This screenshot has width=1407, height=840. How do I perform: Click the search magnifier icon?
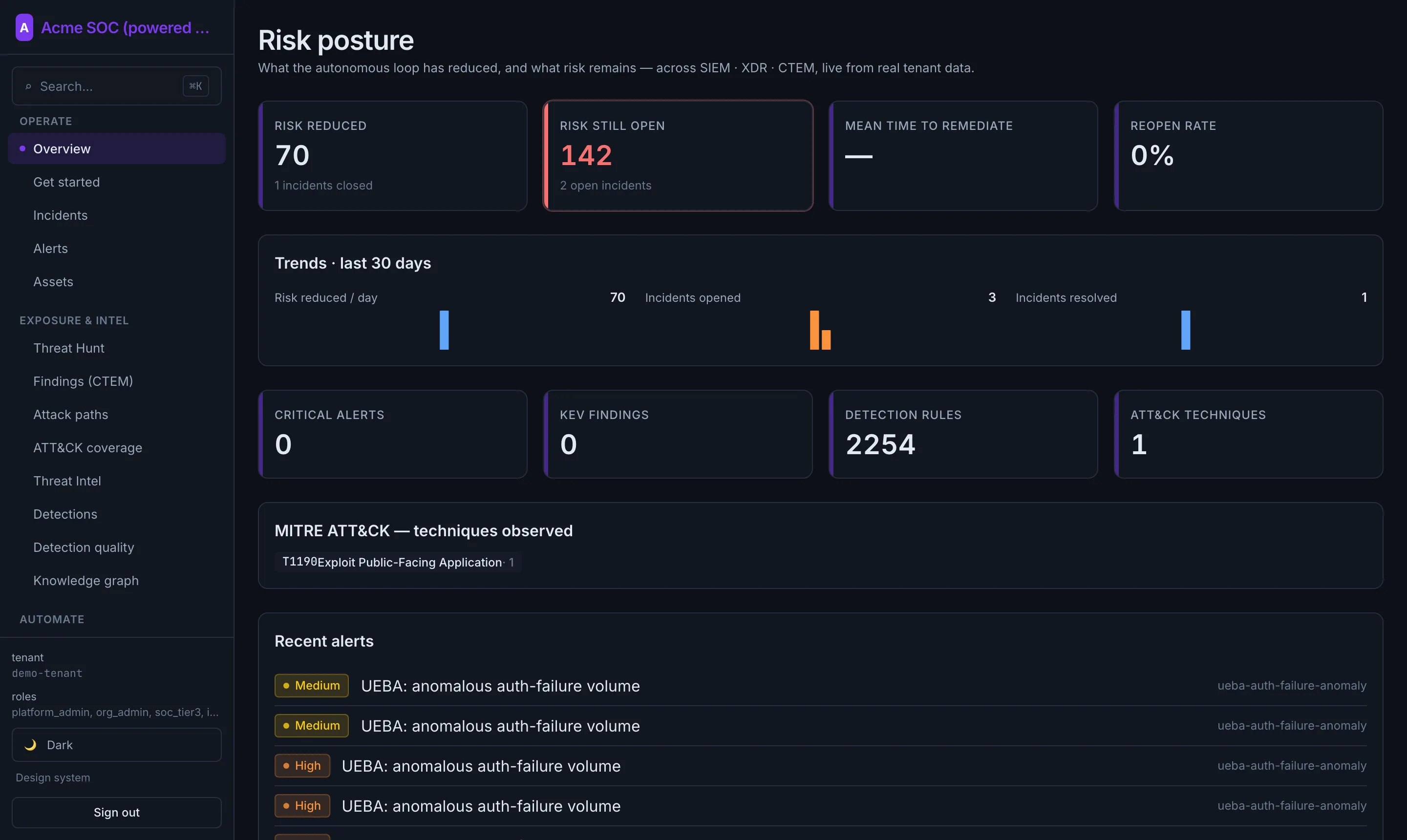point(28,86)
